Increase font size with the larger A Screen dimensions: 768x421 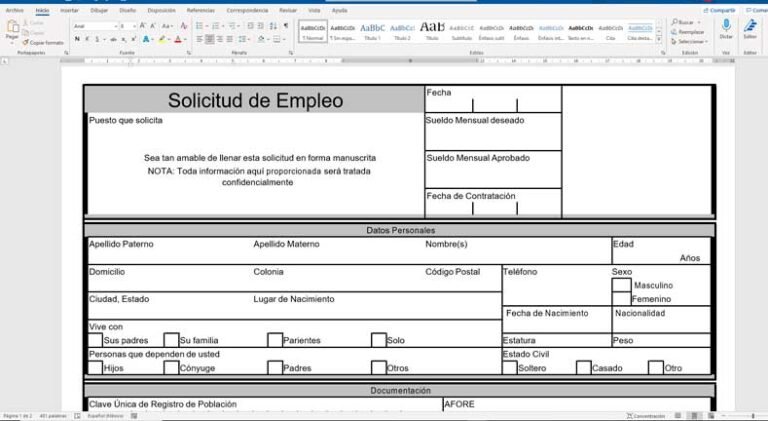click(x=143, y=26)
